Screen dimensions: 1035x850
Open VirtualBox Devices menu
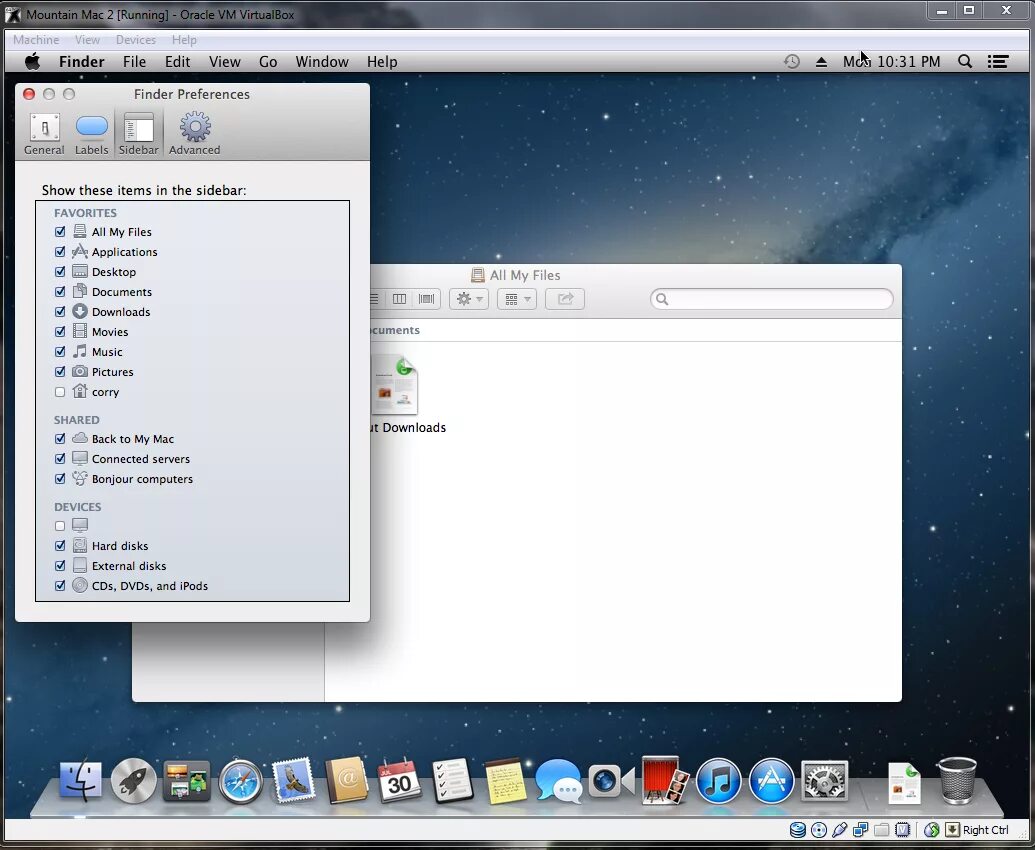135,40
